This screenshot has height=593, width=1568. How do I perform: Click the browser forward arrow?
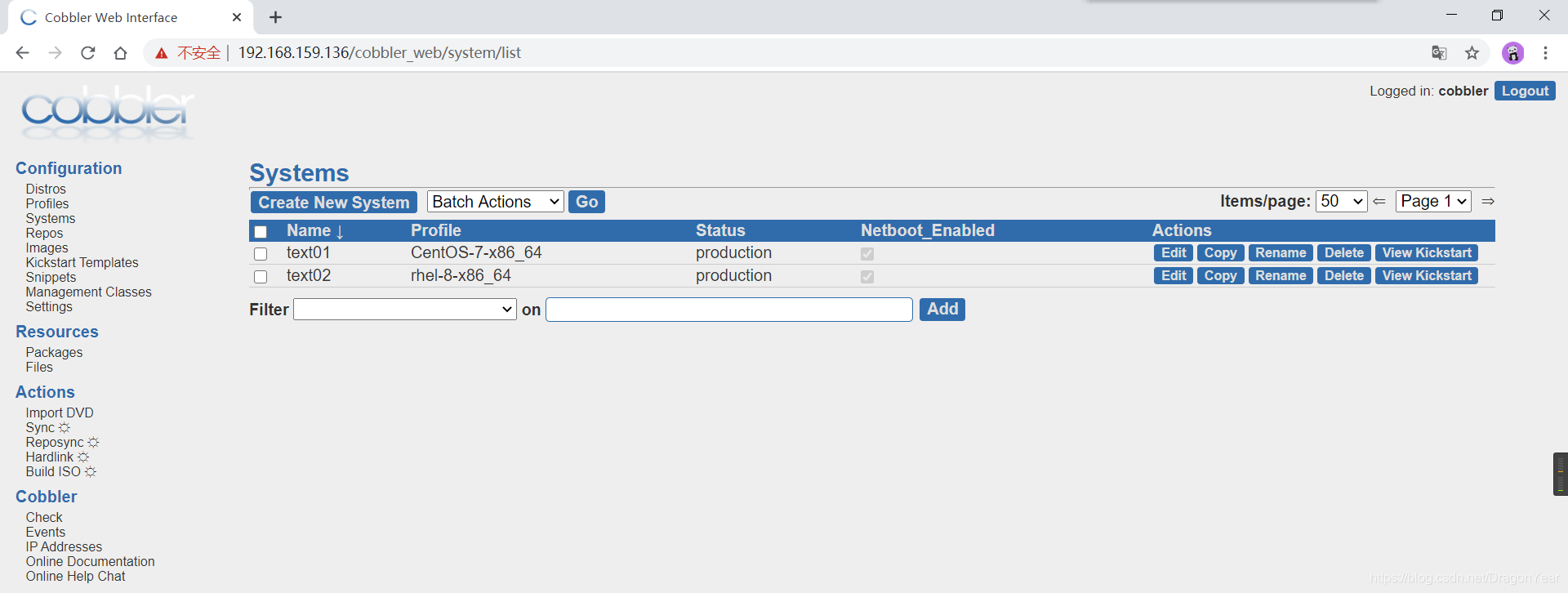(55, 53)
